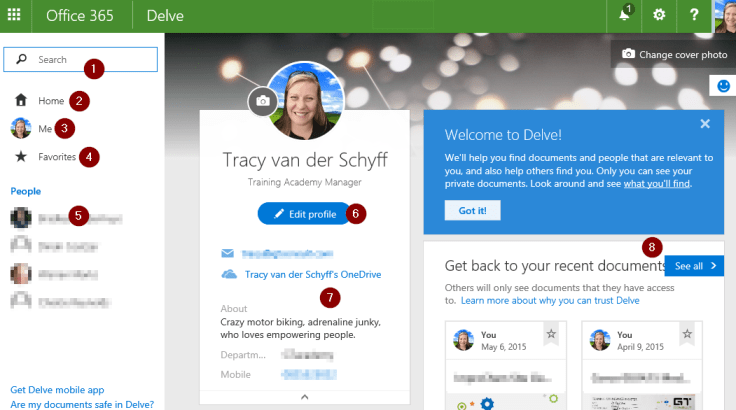
Task: Open Favorites in the left navigation
Action: click(x=57, y=156)
